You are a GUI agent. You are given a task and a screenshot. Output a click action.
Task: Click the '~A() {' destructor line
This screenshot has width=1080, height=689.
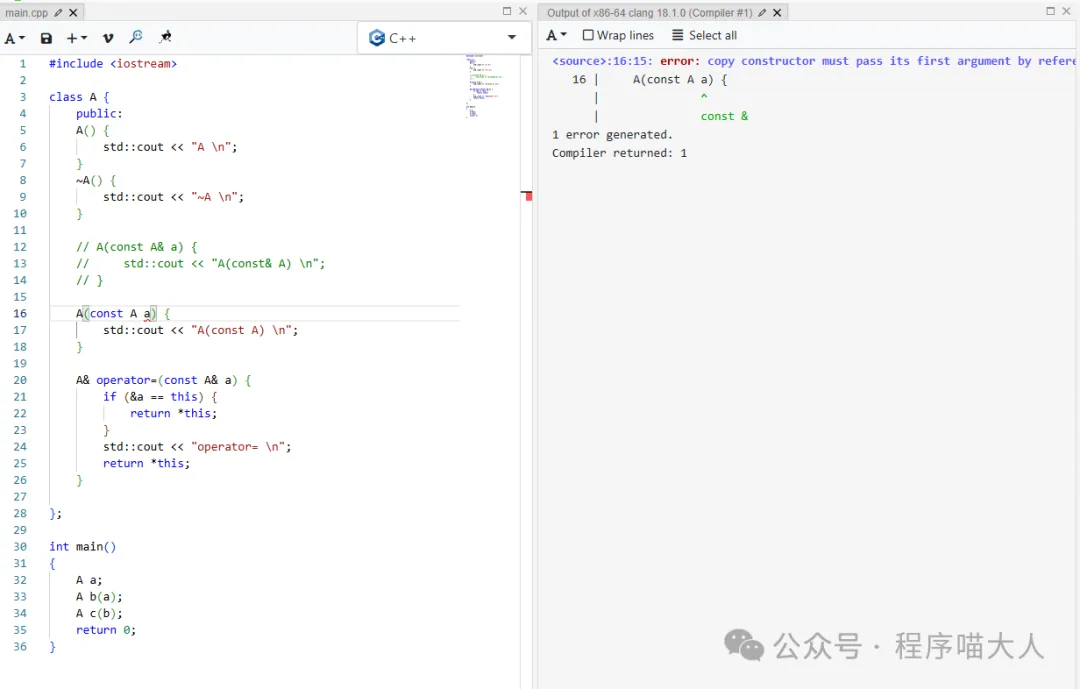[96, 181]
